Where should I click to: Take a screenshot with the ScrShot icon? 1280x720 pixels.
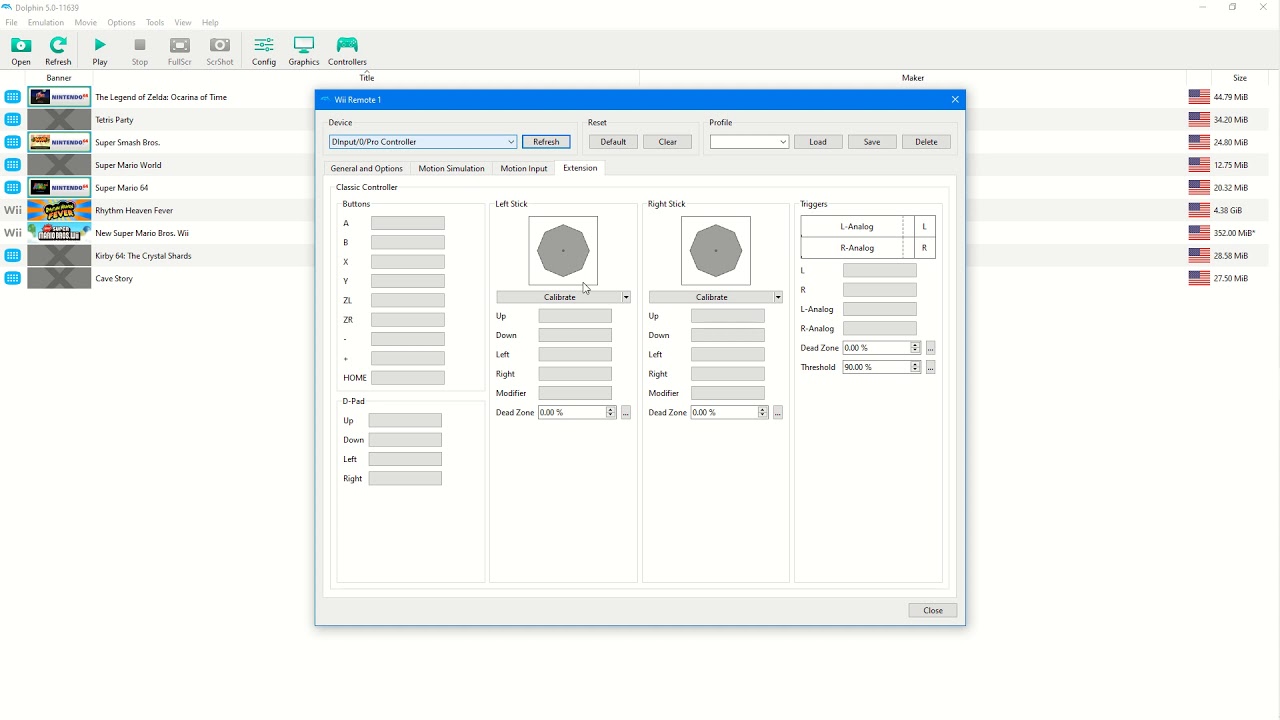tap(220, 51)
